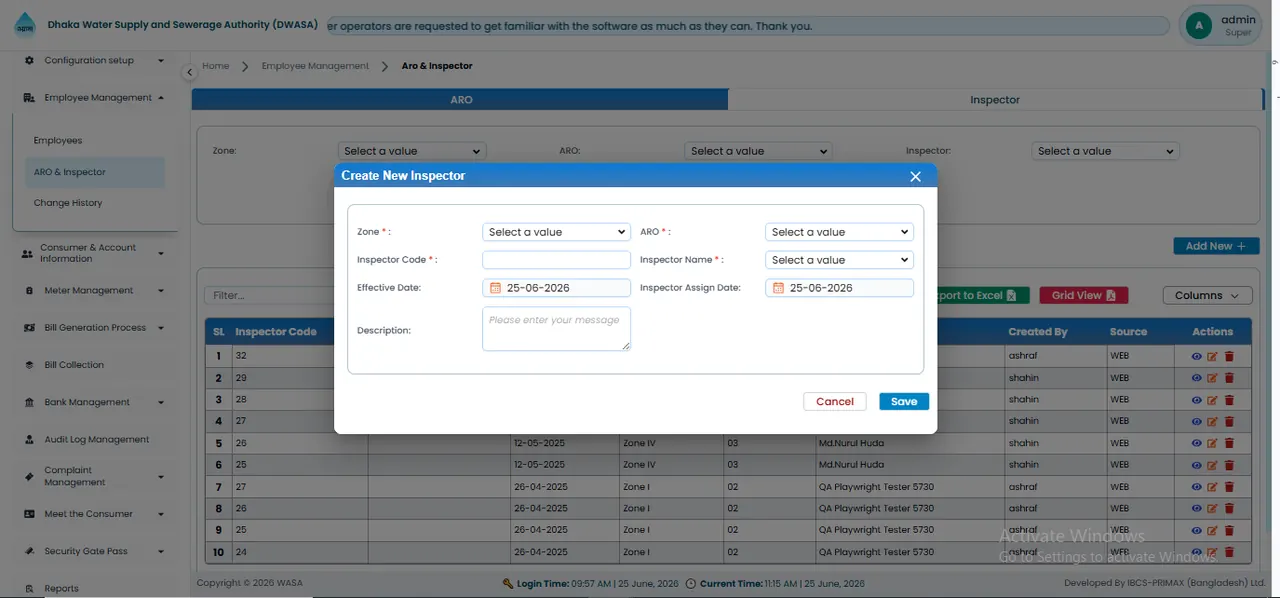
Task: Open the Zone filter dropdown behind dialog
Action: click(412, 151)
